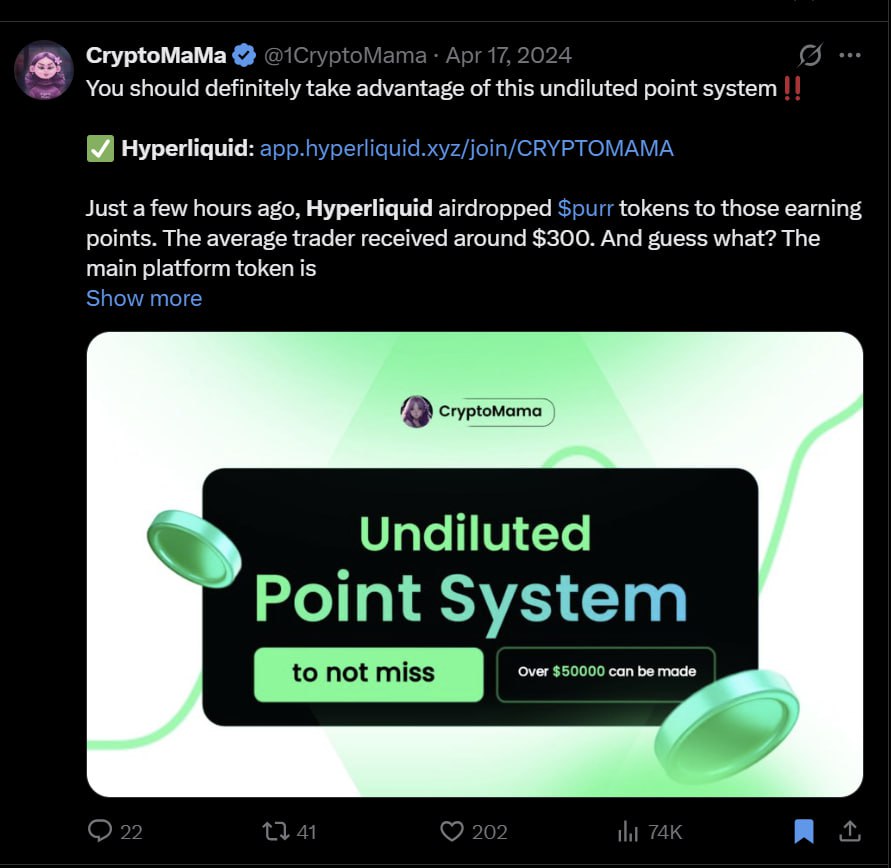Open the three-dot more options menu
891x868 pixels.
pos(849,55)
